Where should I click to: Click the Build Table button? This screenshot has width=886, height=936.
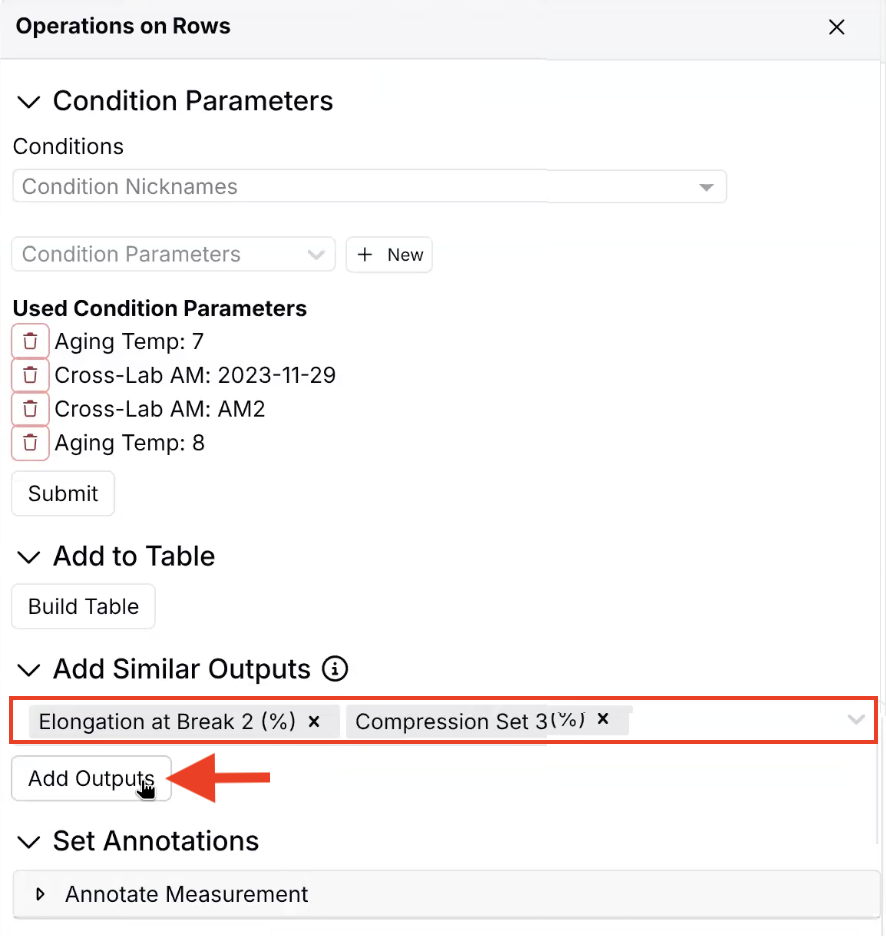pos(83,606)
